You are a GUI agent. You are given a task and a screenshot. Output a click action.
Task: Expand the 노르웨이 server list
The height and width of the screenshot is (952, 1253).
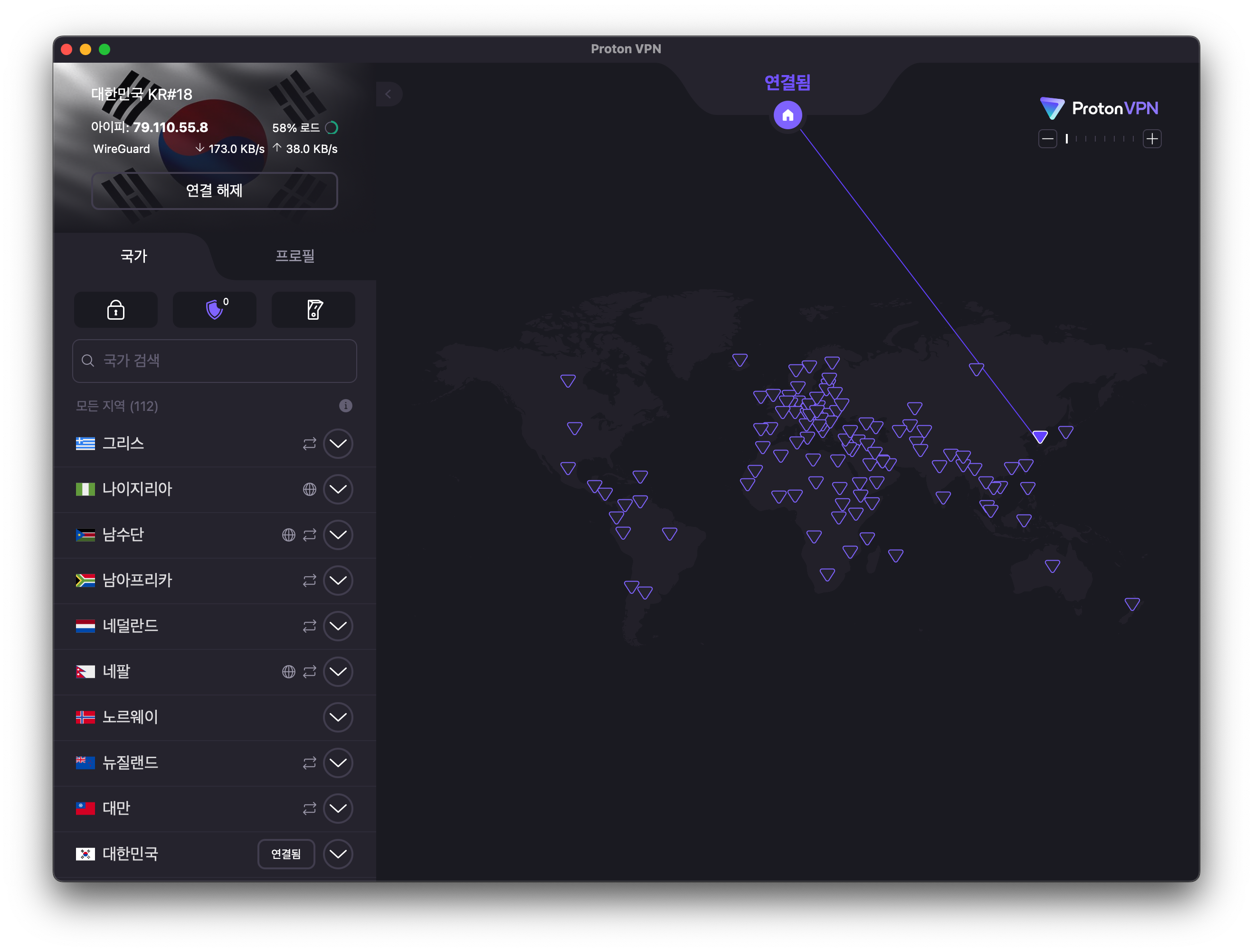pyautogui.click(x=338, y=717)
